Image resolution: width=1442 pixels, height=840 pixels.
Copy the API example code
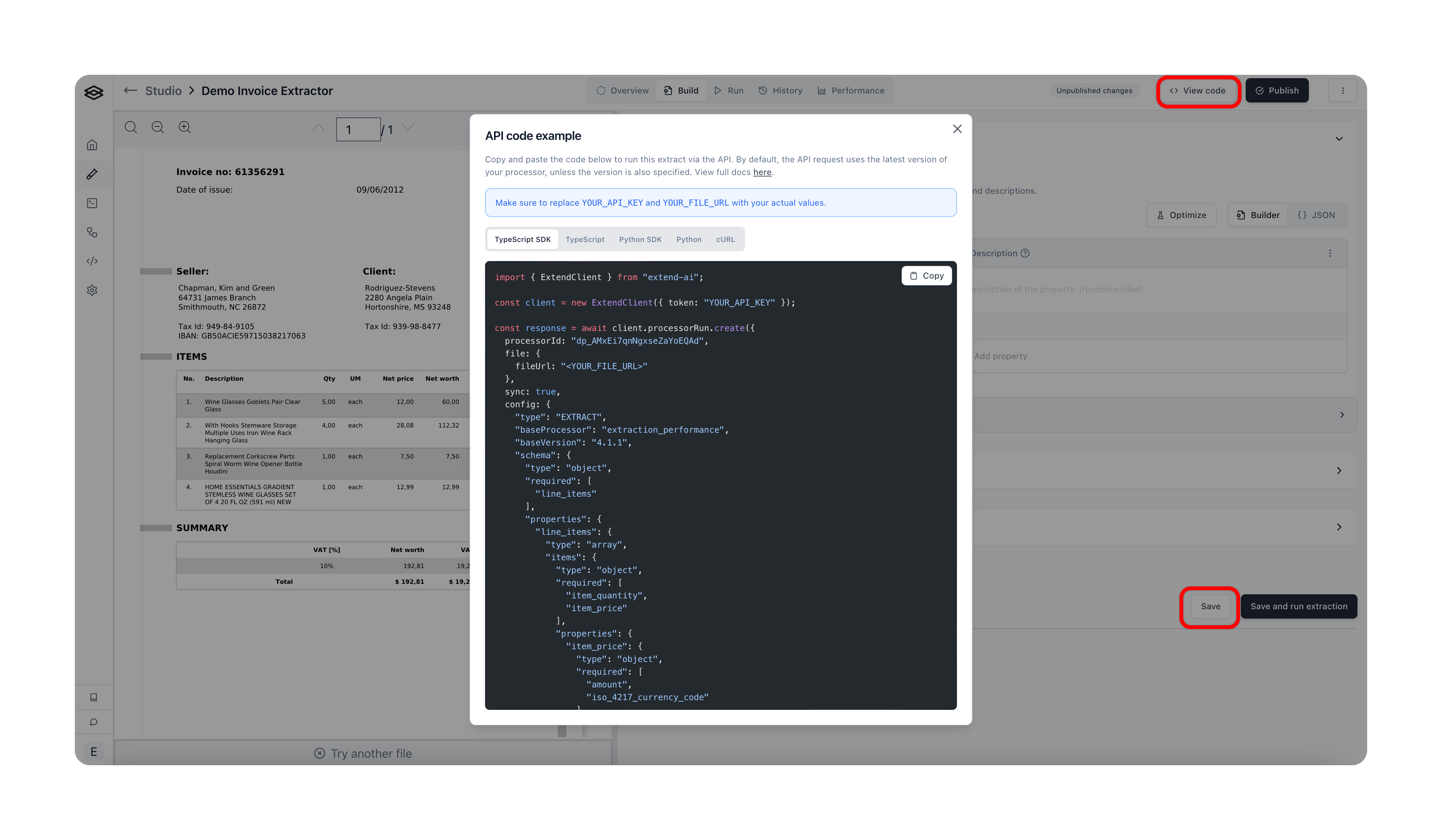click(x=926, y=275)
